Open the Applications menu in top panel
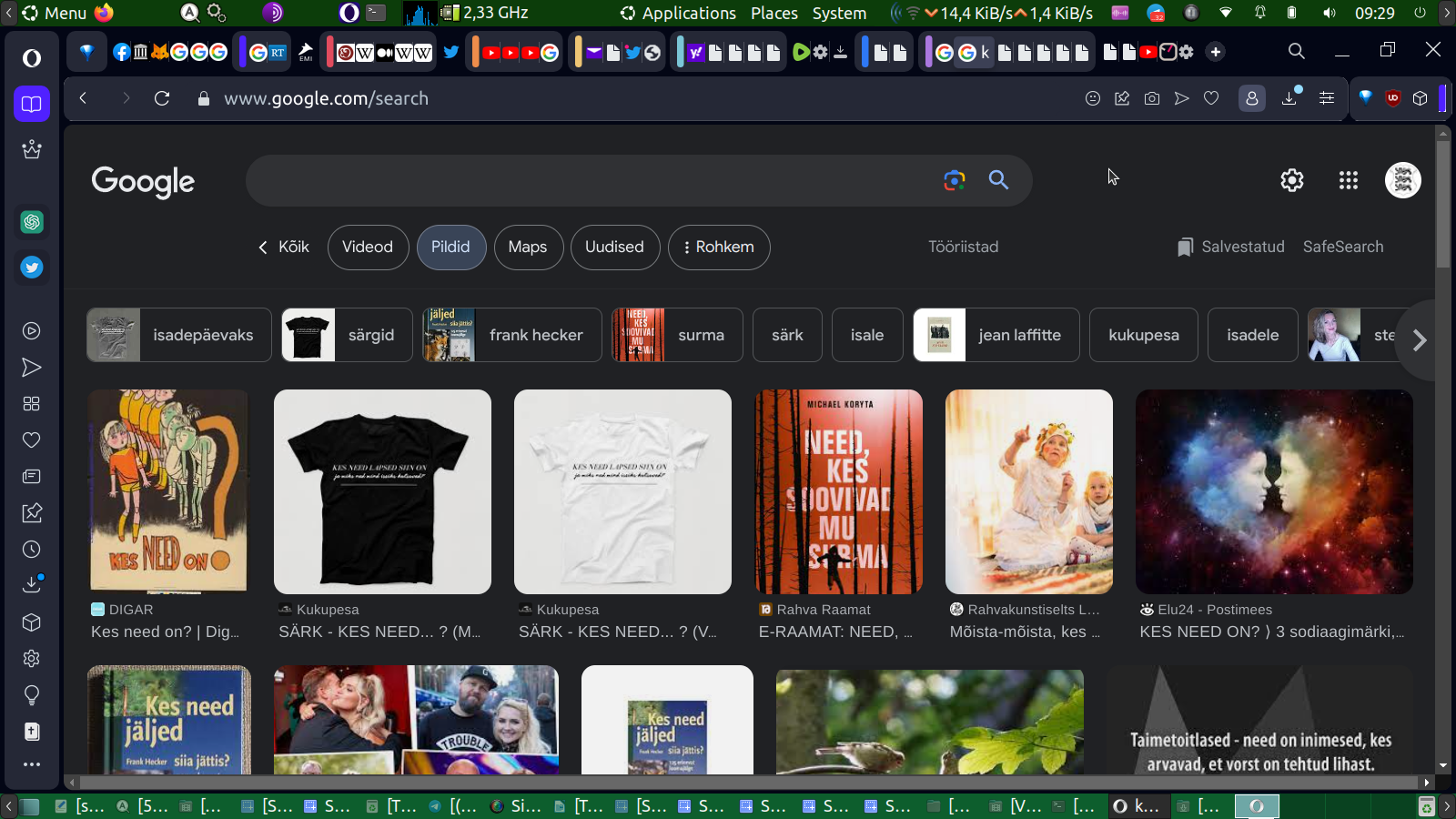Screen dimensions: 1456x819 678,13
